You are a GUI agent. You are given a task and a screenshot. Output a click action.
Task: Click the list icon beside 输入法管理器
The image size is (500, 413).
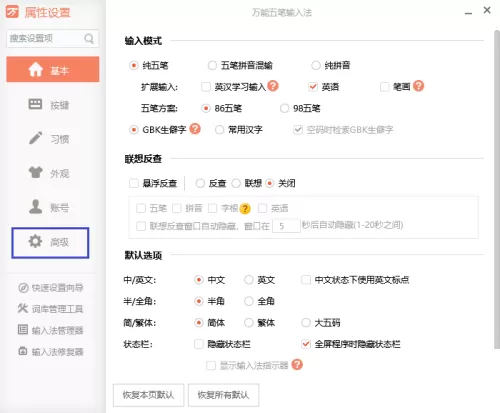23,330
